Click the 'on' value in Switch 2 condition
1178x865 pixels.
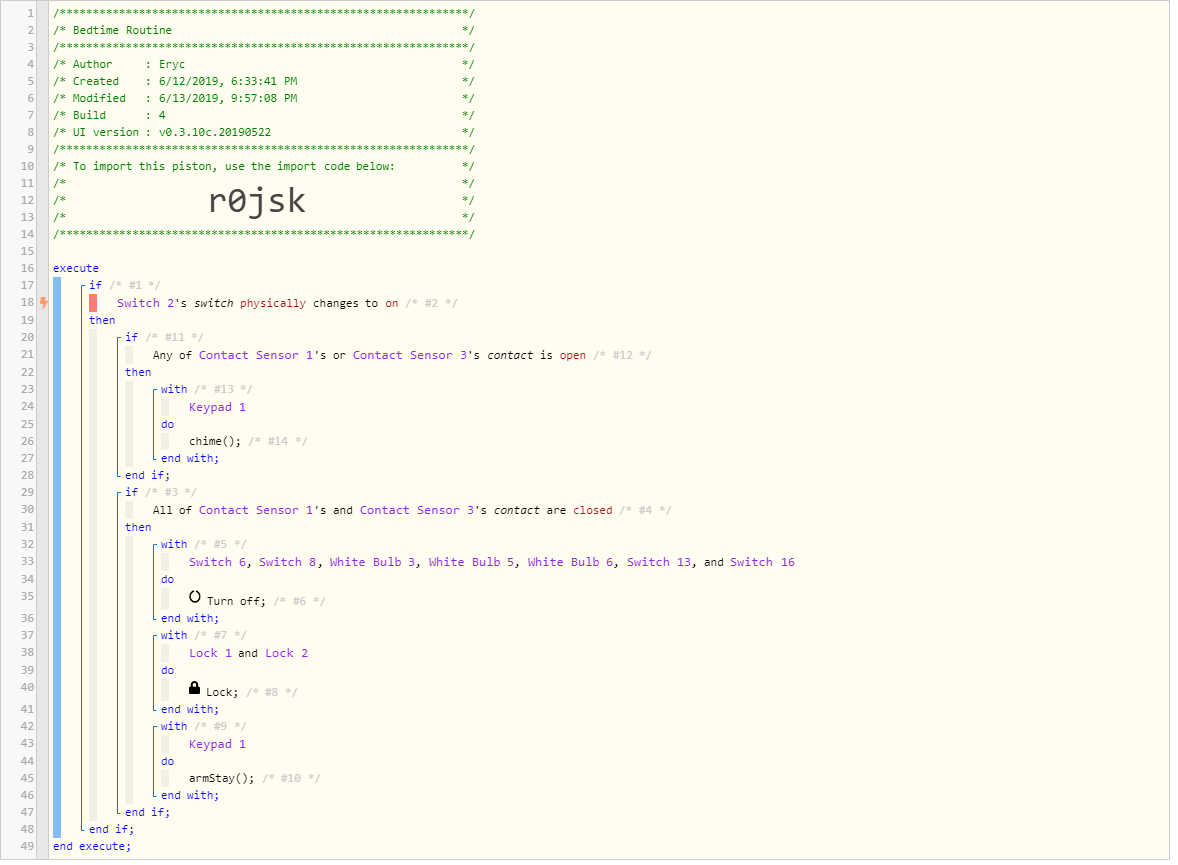pos(391,304)
